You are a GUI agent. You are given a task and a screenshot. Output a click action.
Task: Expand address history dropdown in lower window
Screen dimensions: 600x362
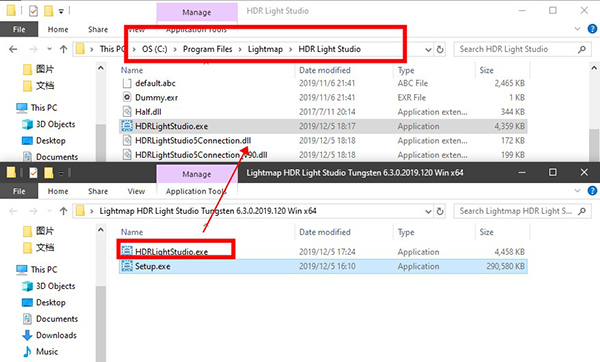click(428, 211)
